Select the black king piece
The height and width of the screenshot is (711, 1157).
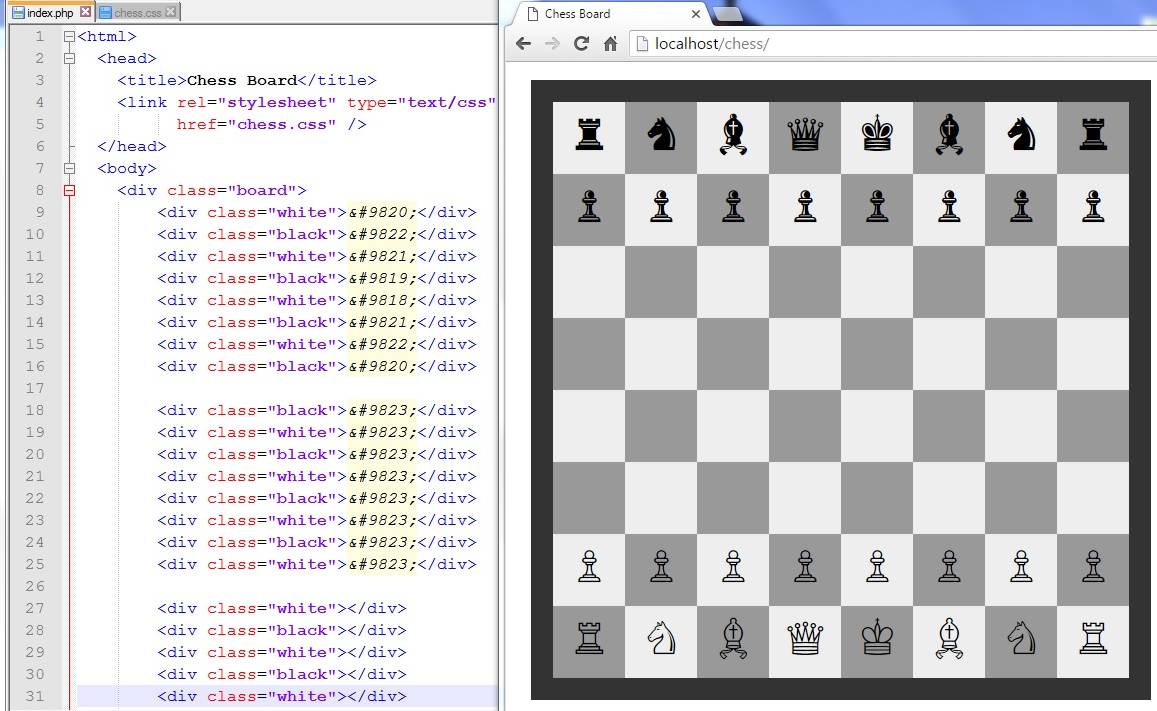coord(877,135)
